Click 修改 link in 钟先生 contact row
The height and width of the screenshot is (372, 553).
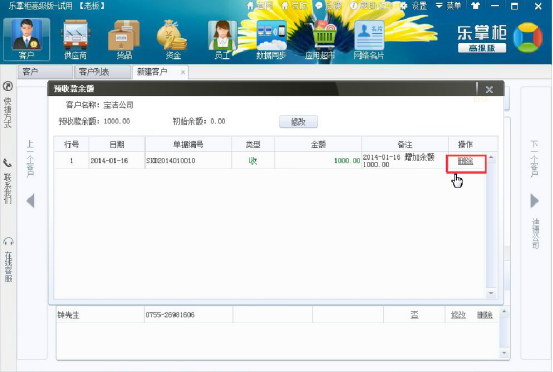pos(458,315)
